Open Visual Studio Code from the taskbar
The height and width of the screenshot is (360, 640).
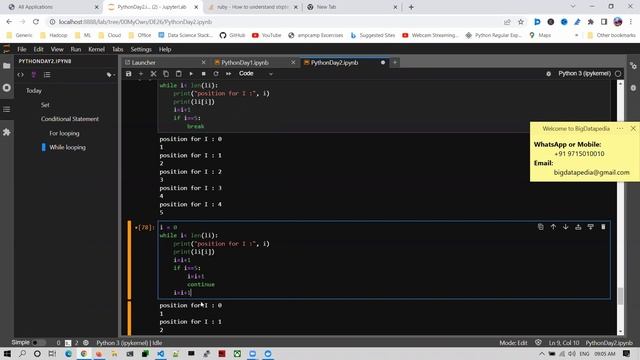coord(160,354)
